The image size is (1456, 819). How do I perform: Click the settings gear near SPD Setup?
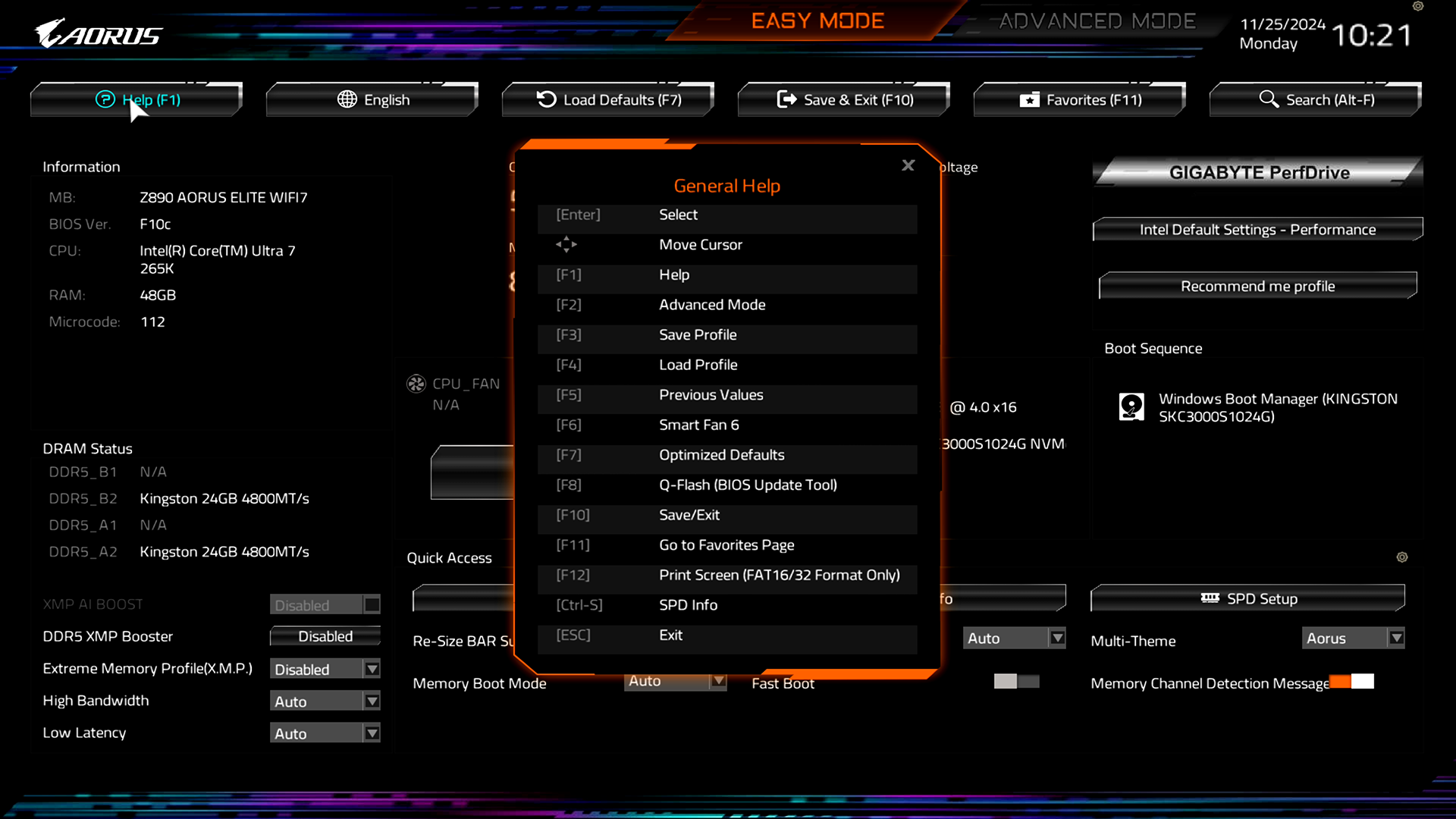tap(1401, 557)
